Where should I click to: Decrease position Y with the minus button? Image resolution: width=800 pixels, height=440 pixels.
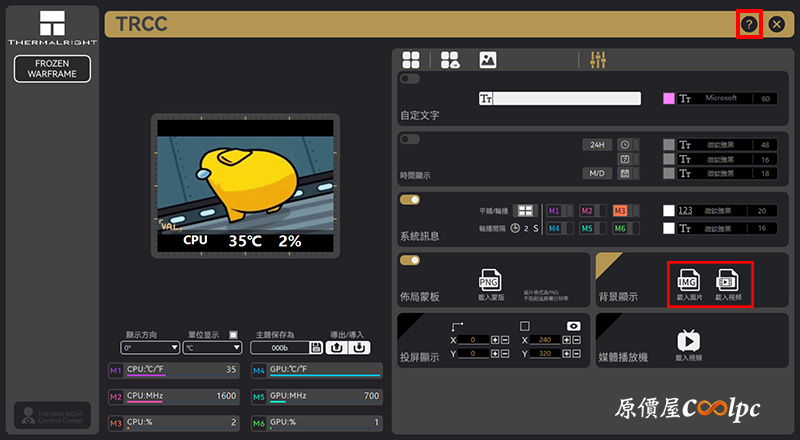(505, 353)
